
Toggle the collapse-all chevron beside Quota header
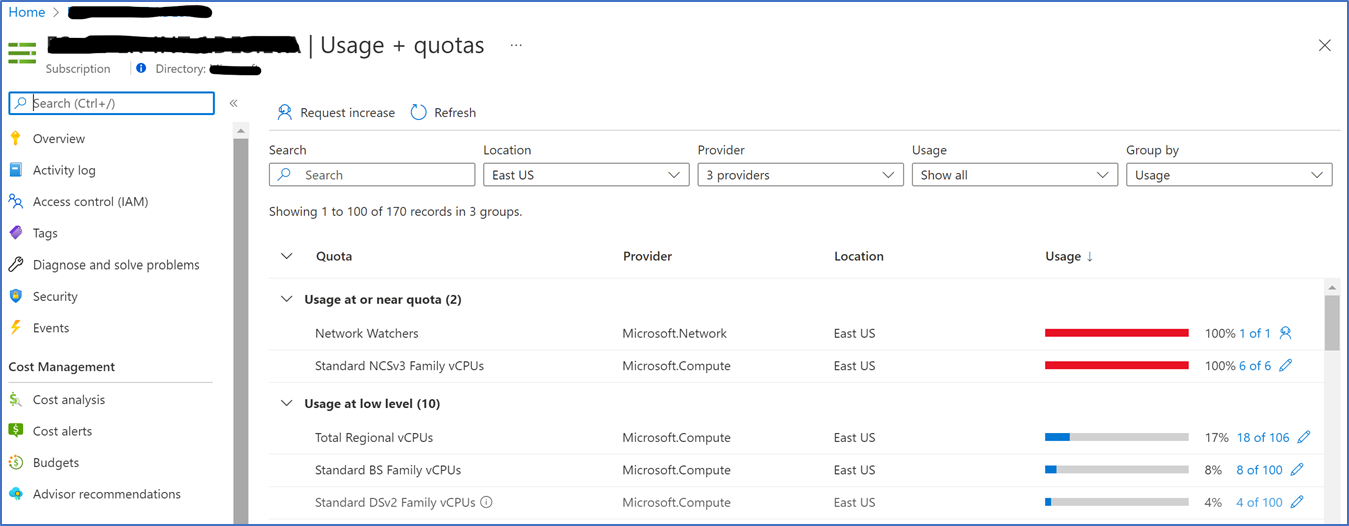pos(287,256)
